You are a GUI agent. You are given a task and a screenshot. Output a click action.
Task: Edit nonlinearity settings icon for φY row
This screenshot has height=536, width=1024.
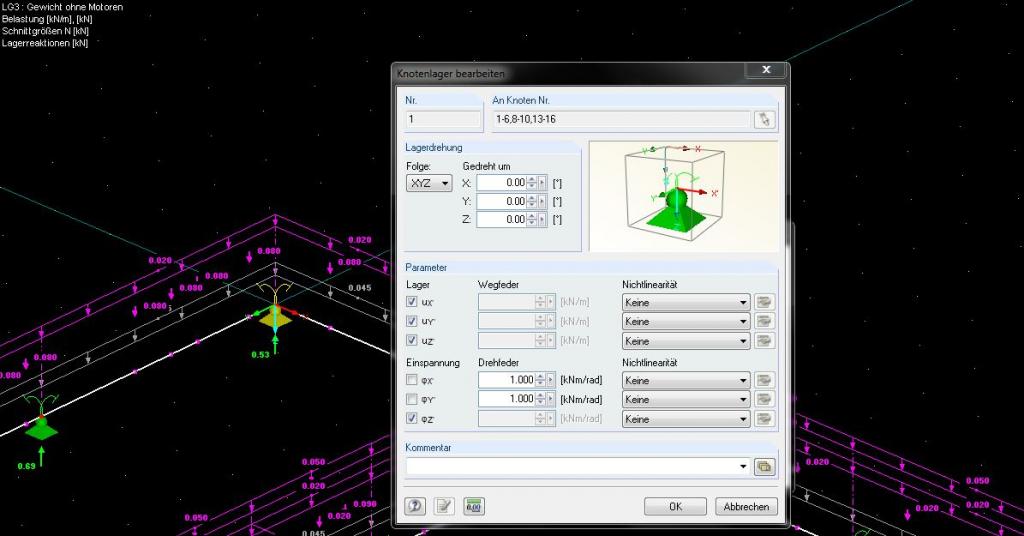click(764, 399)
